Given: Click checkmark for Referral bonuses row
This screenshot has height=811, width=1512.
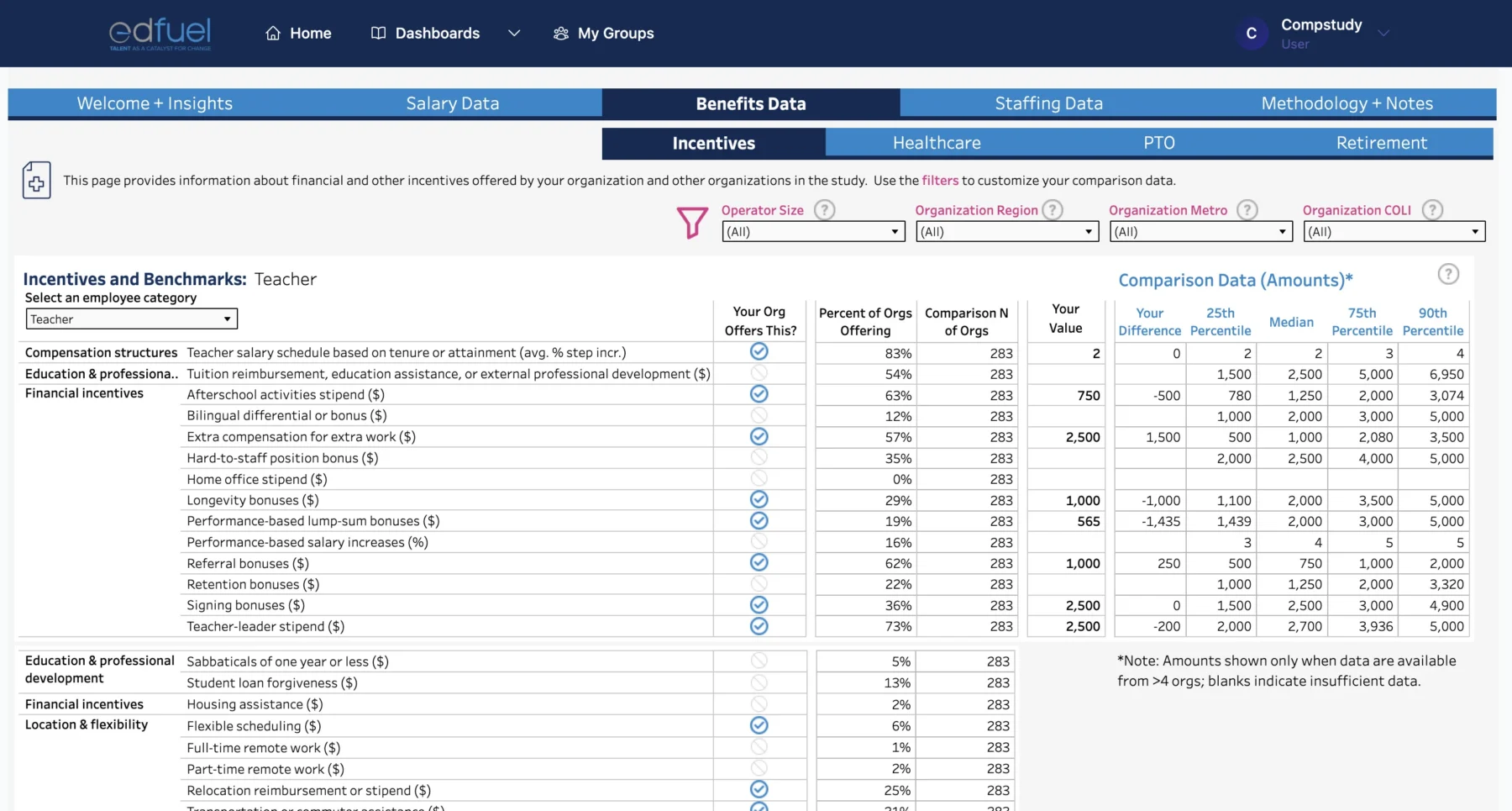Looking at the screenshot, I should point(759,562).
